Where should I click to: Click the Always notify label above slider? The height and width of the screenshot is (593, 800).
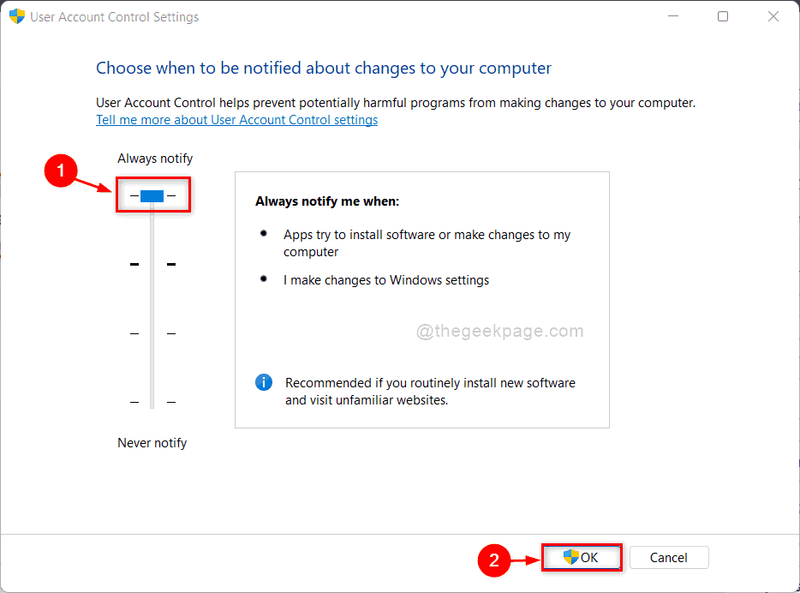pos(155,159)
